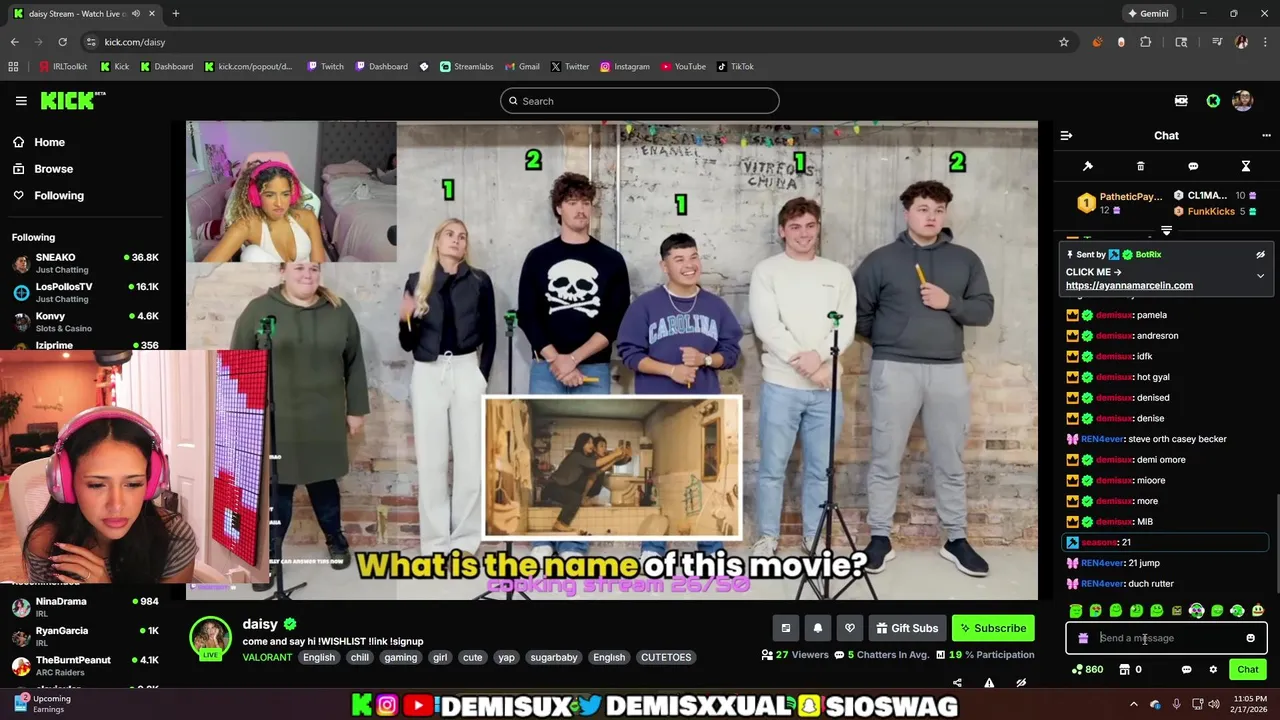Click the sugarbaby tag
Screen dimensions: 1280x720
coord(553,657)
